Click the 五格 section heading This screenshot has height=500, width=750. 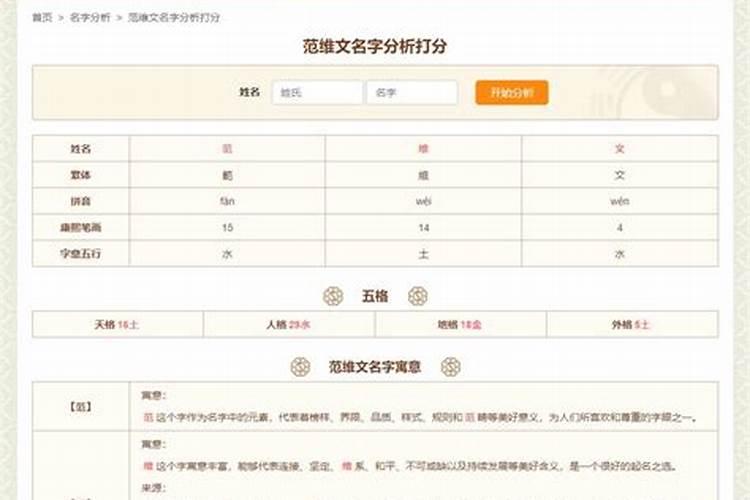pyautogui.click(x=375, y=296)
